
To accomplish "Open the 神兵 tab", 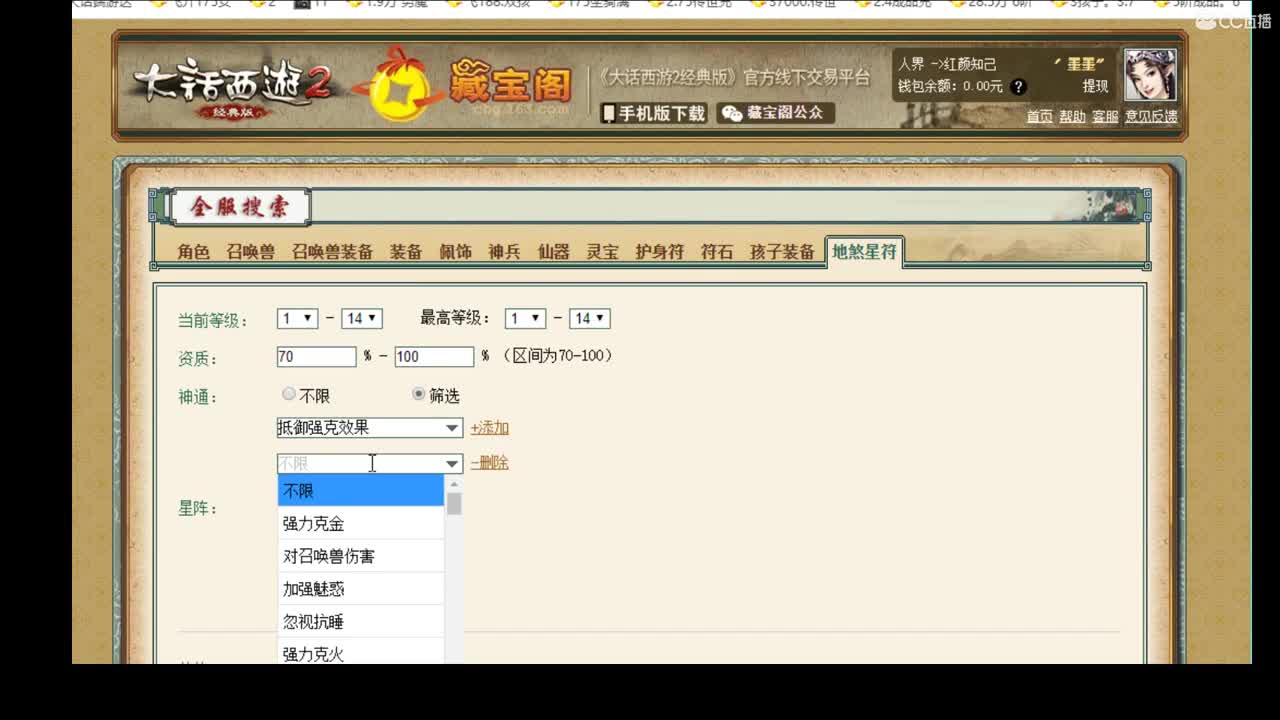I will (504, 252).
